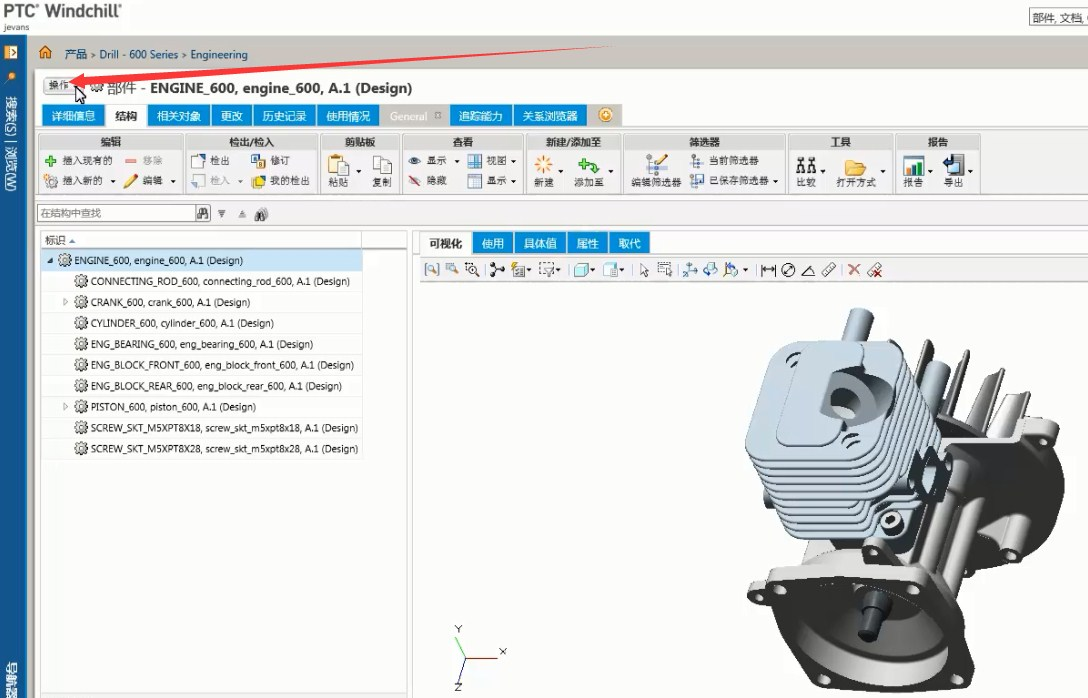Screen dimensions: 1088x698
Task: Switch to the 历史记录 tab
Action: tap(284, 116)
